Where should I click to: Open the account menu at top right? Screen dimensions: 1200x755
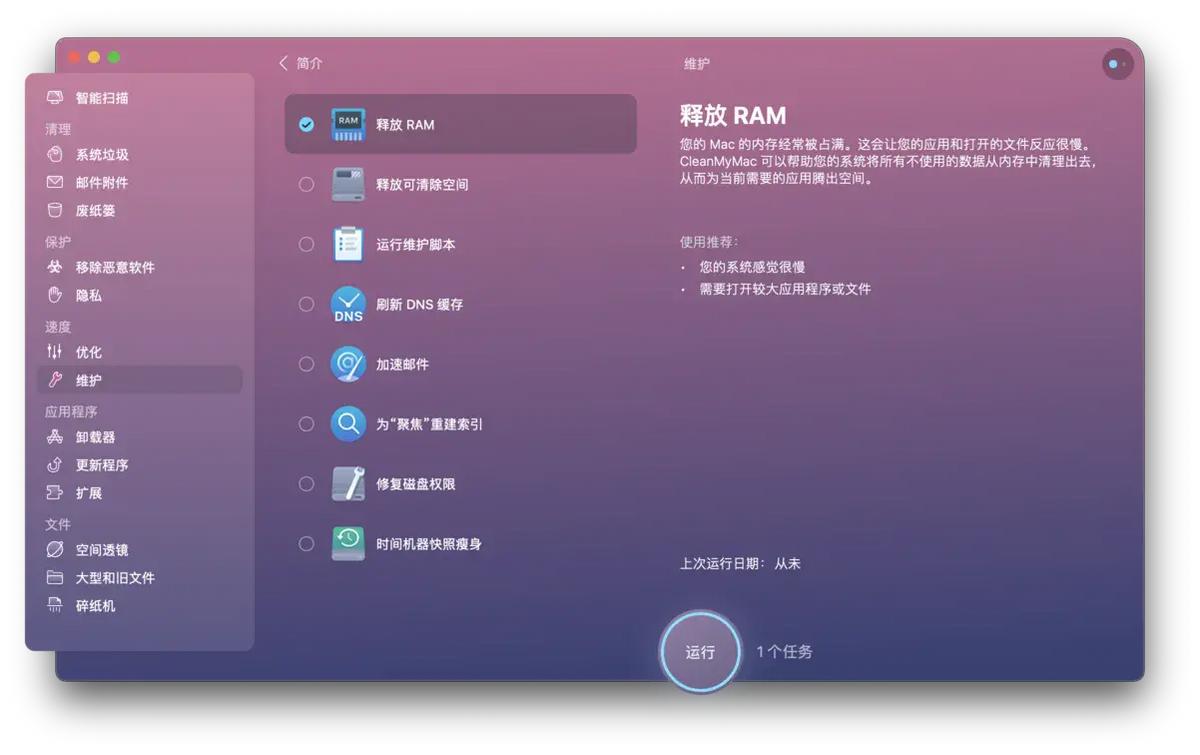(1117, 63)
